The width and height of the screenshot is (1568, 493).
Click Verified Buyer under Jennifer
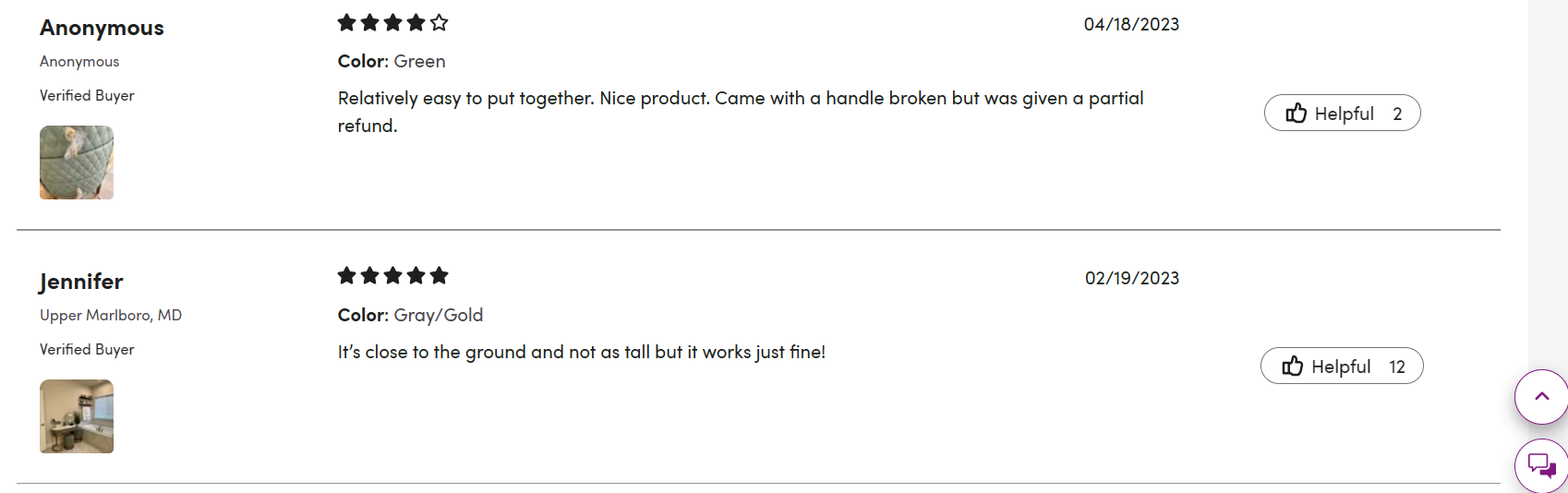coord(87,350)
